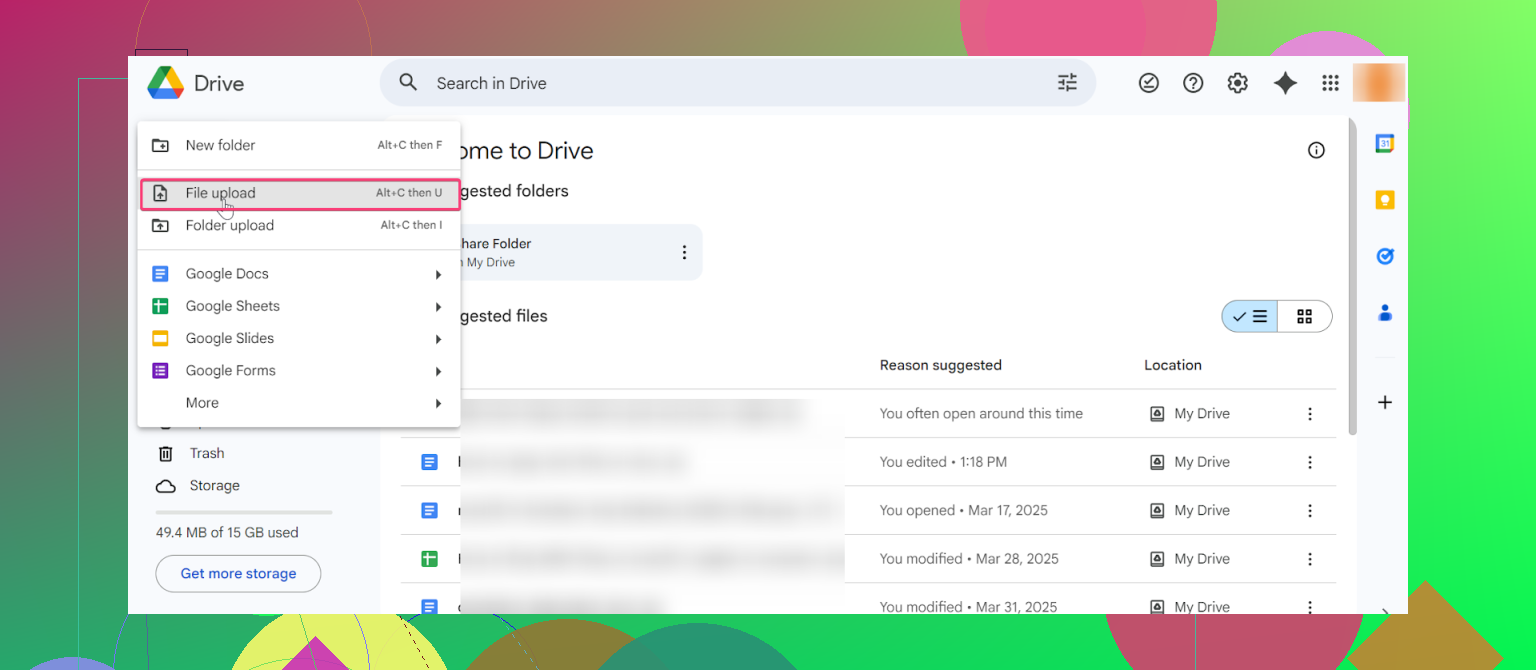Click the storage usage progress bar
The height and width of the screenshot is (670, 1536).
(244, 512)
